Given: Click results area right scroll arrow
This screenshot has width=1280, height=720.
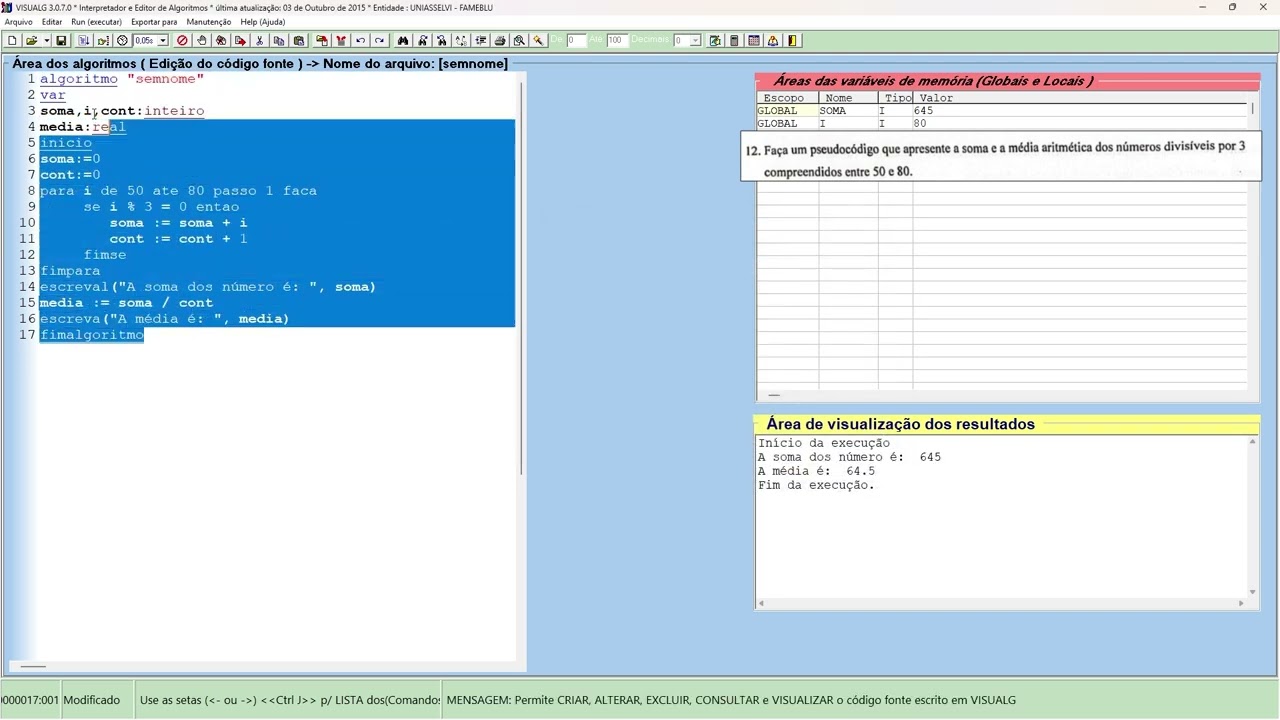Looking at the screenshot, I should pyautogui.click(x=1242, y=603).
